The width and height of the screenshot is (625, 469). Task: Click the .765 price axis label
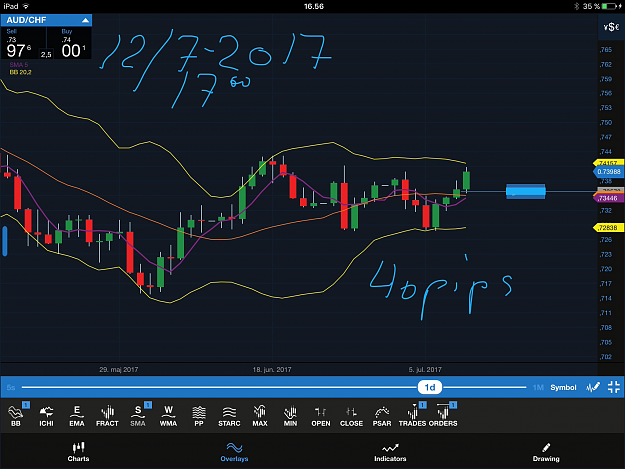point(606,50)
